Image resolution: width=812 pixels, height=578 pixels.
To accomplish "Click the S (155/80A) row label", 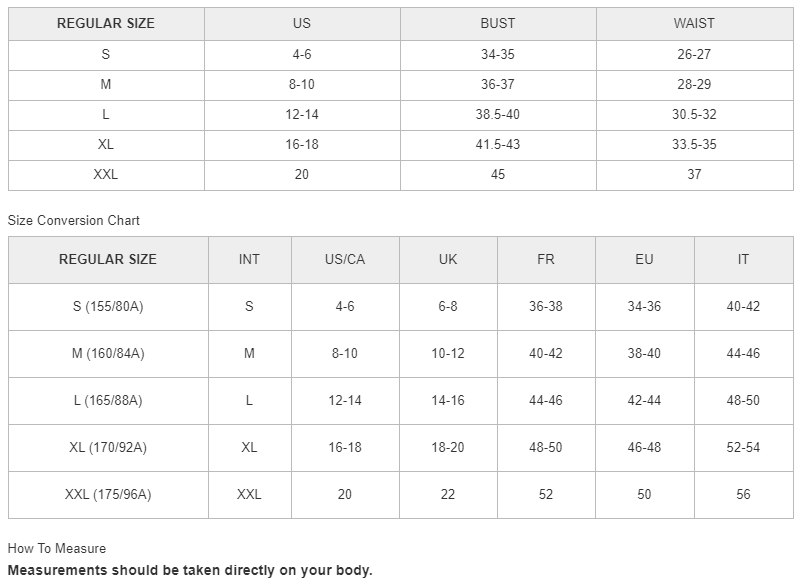I will (108, 306).
